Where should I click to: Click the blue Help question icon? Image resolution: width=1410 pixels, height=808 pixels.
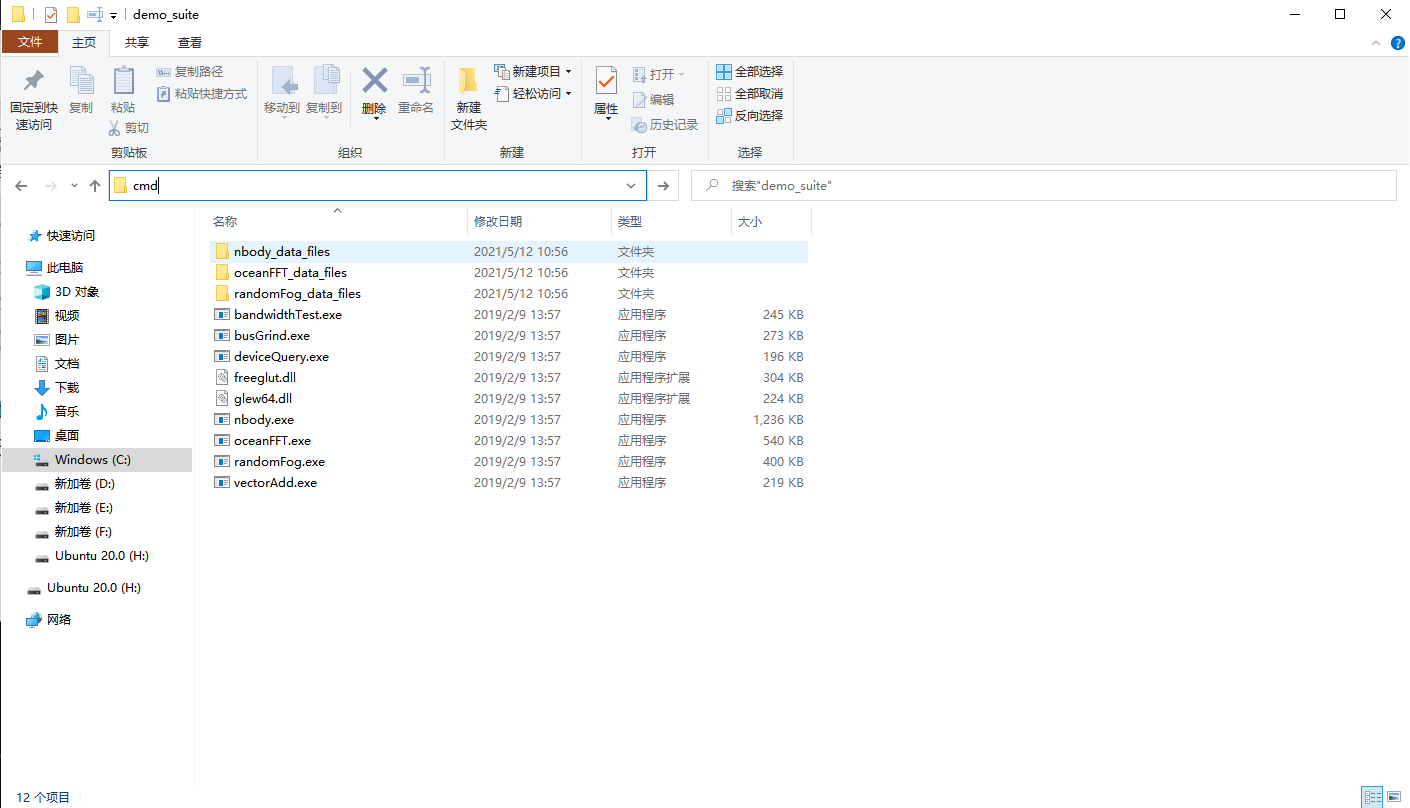point(1398,43)
